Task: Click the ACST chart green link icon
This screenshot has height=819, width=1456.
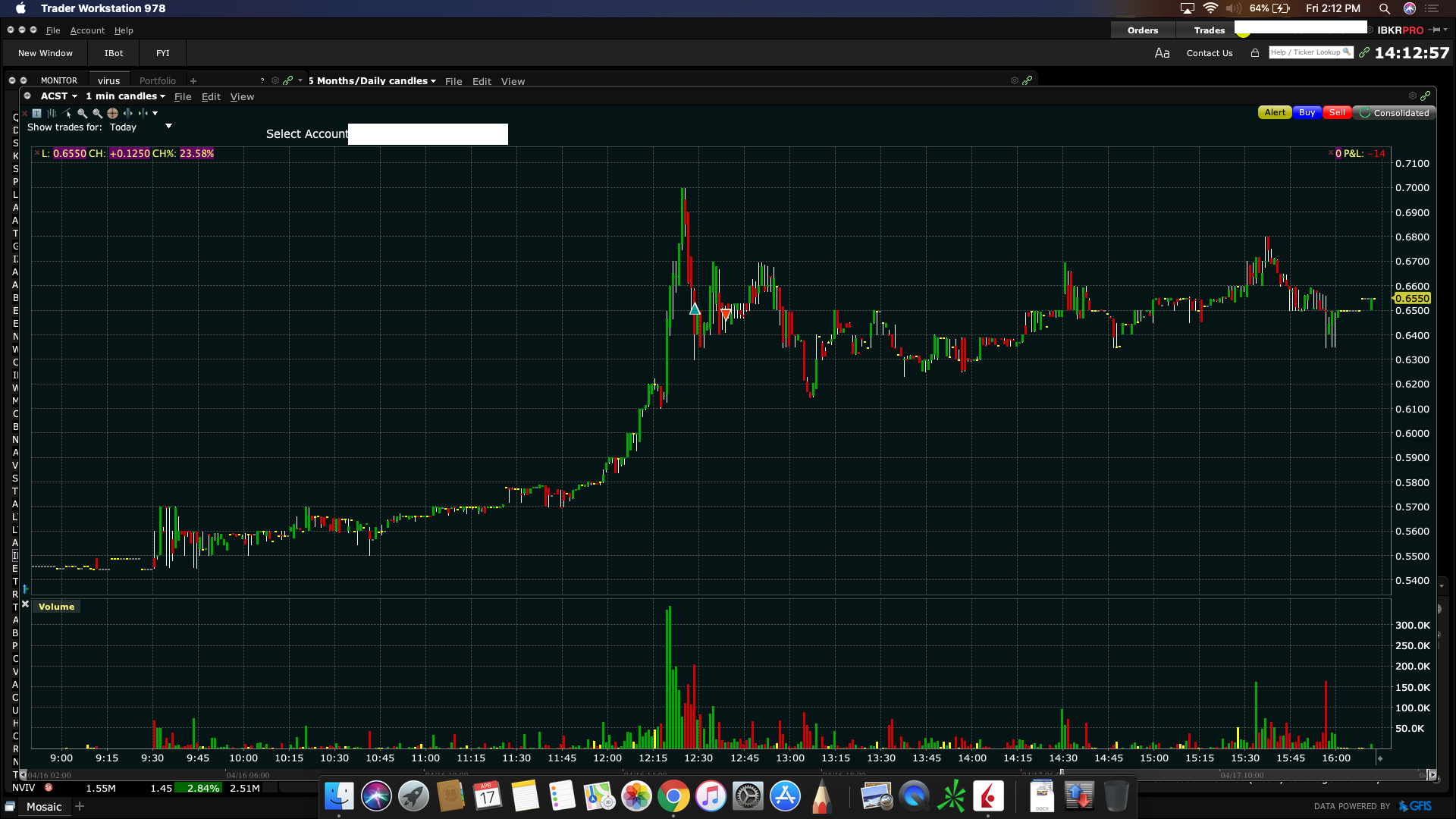Action: click(x=1426, y=96)
